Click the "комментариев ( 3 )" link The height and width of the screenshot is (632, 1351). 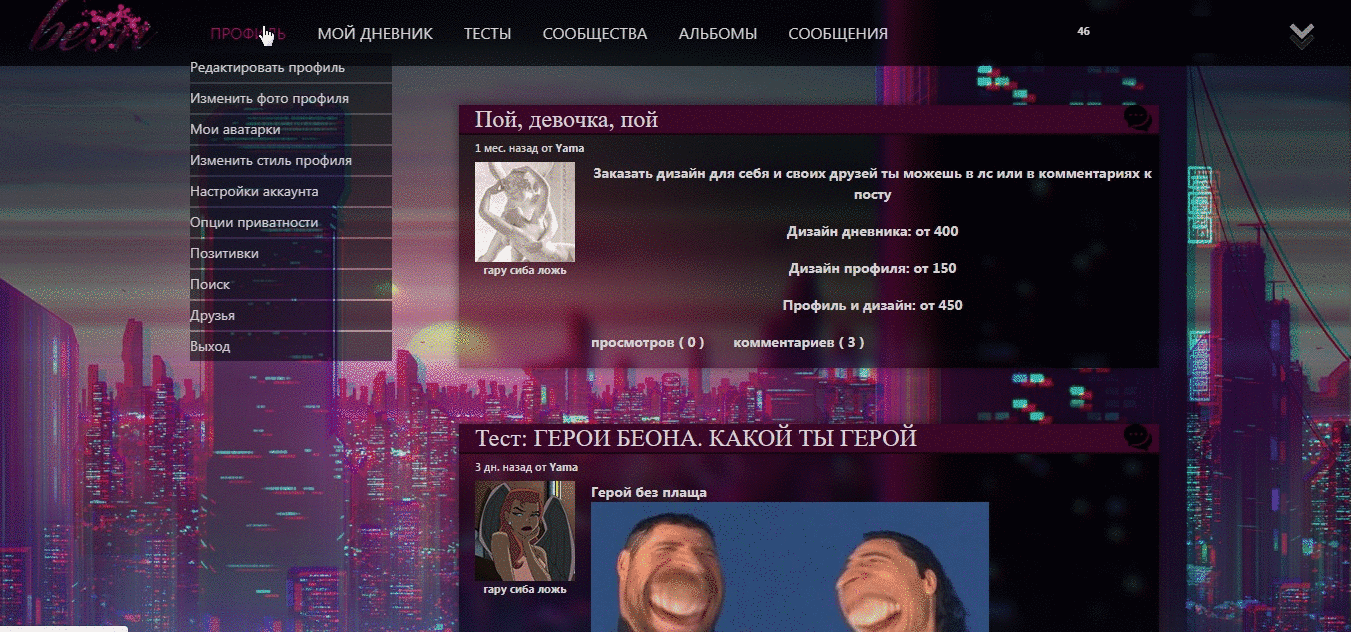[x=798, y=342]
